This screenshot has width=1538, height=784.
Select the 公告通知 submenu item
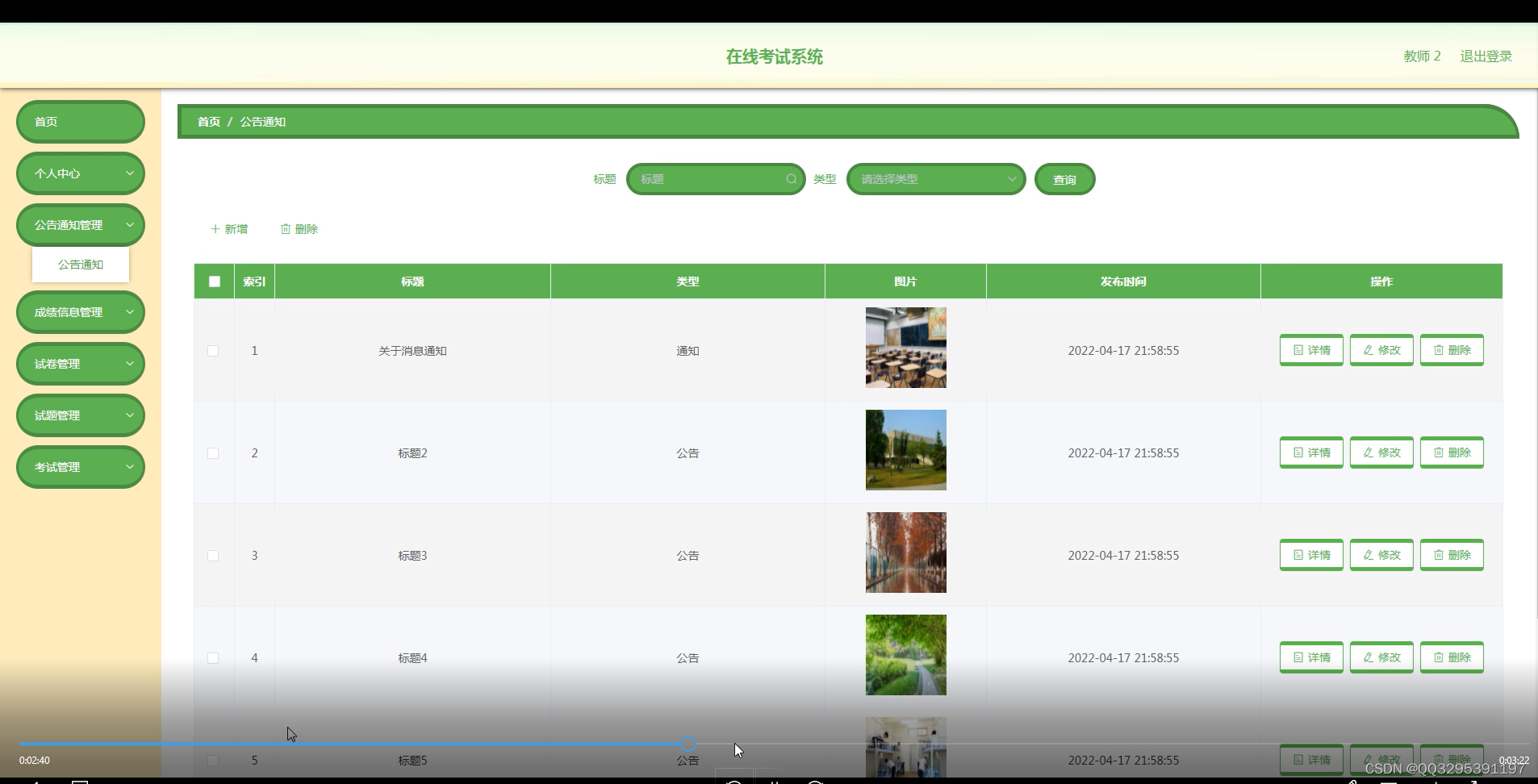click(x=81, y=265)
